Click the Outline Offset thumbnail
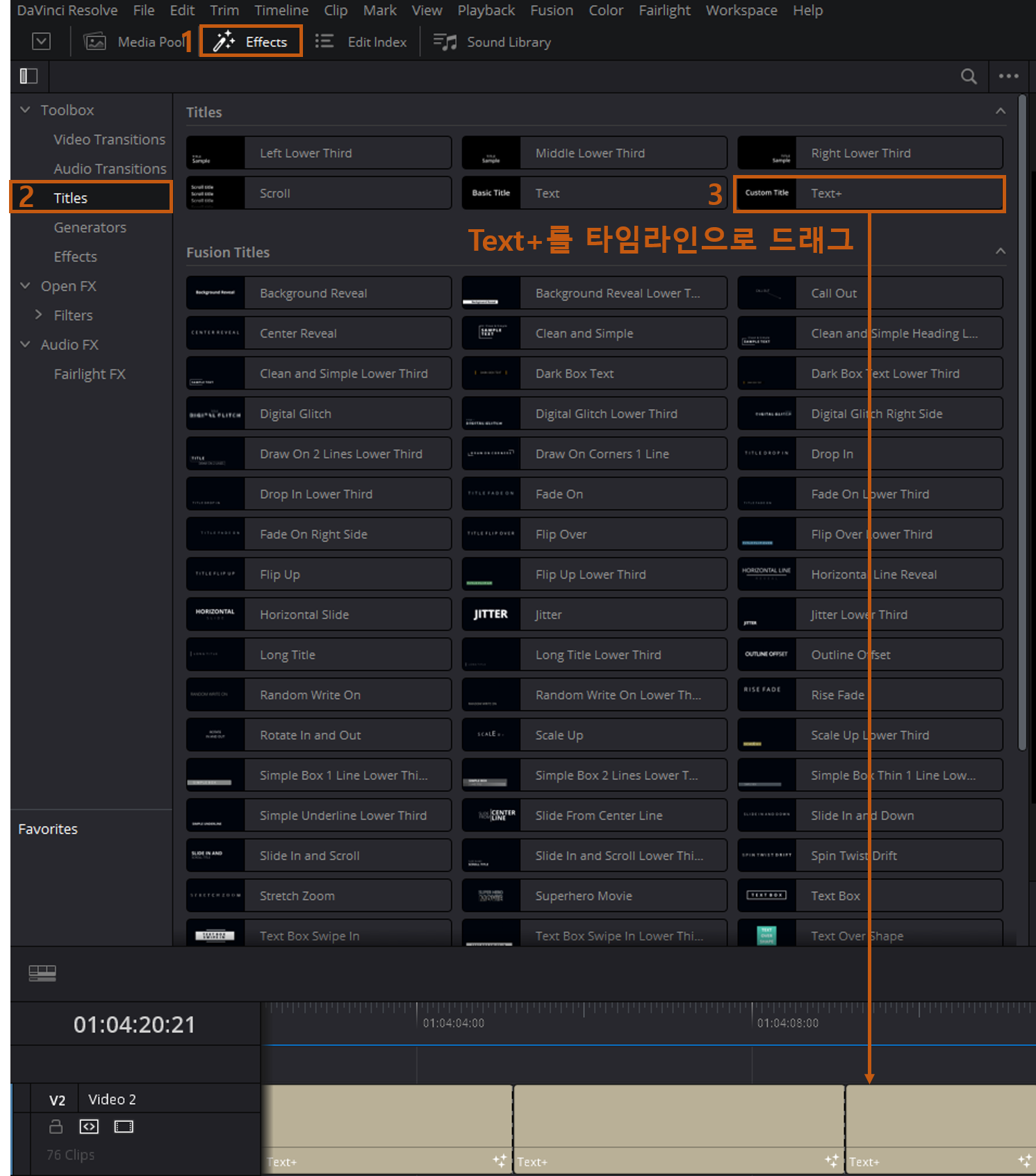The image size is (1036, 1176). click(766, 654)
